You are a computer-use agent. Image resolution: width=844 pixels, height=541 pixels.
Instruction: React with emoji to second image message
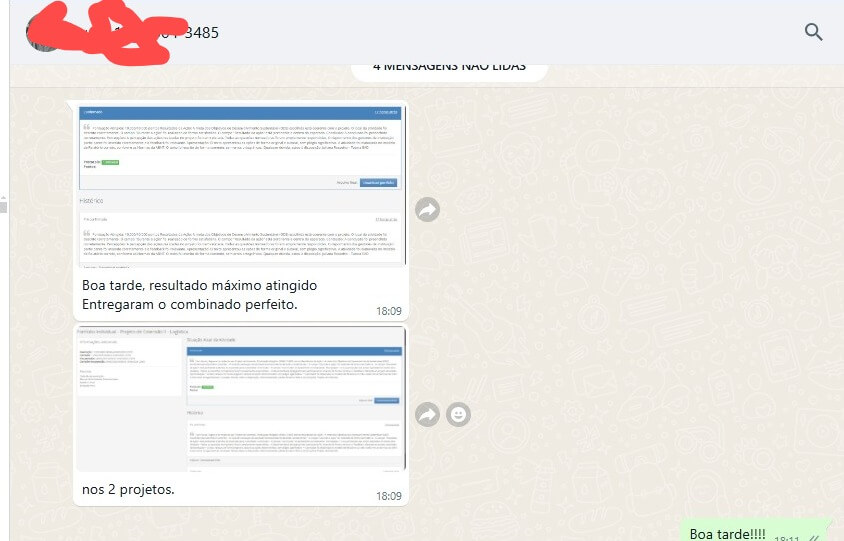[x=458, y=414]
